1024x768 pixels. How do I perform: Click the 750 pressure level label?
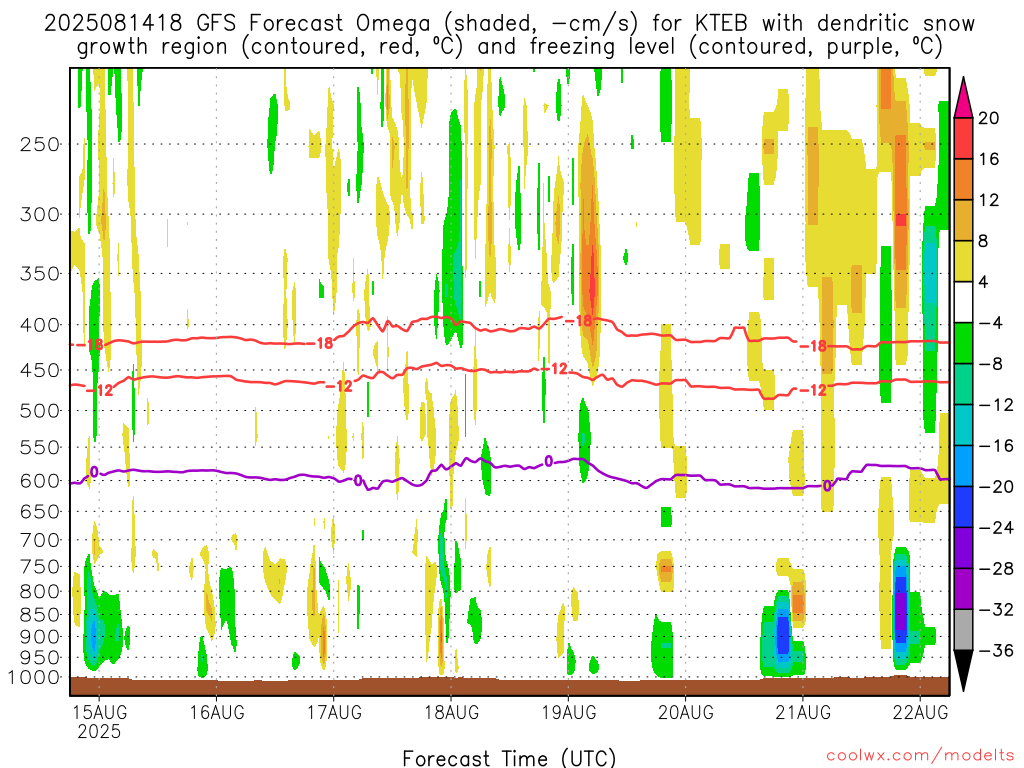click(40, 567)
